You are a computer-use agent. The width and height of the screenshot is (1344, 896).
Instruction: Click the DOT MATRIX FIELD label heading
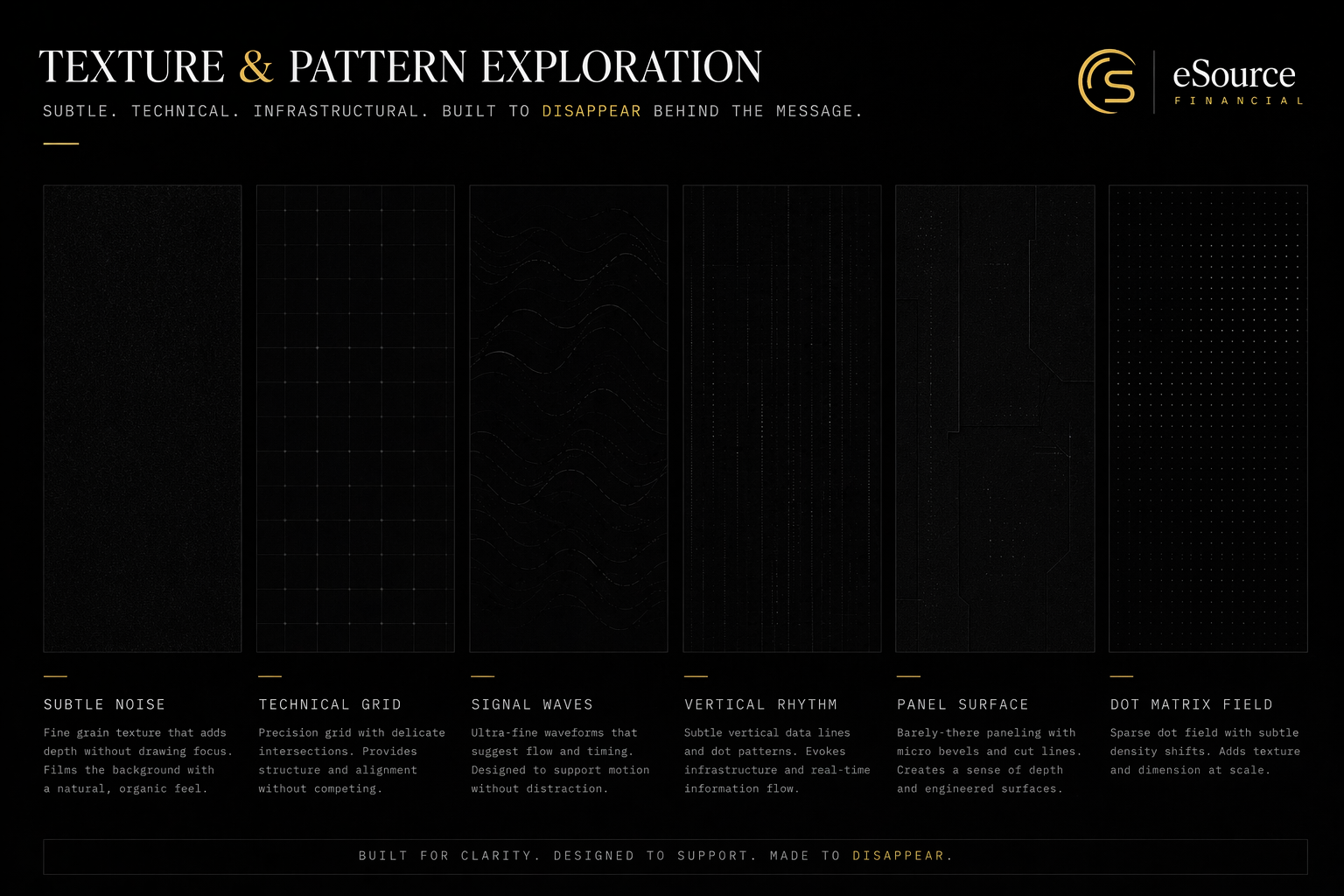[1190, 704]
